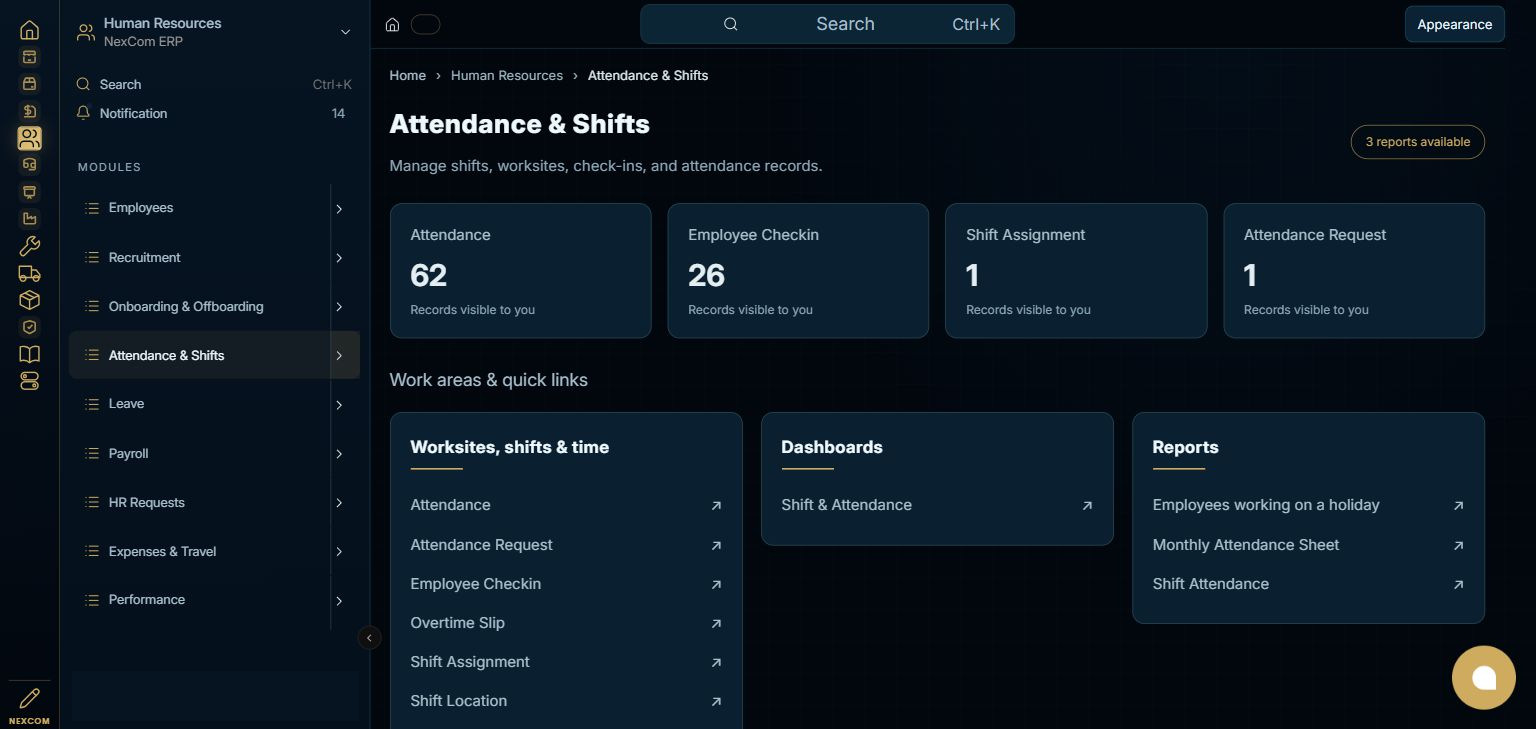
Task: Click the home icon in the top bar
Action: (x=393, y=25)
